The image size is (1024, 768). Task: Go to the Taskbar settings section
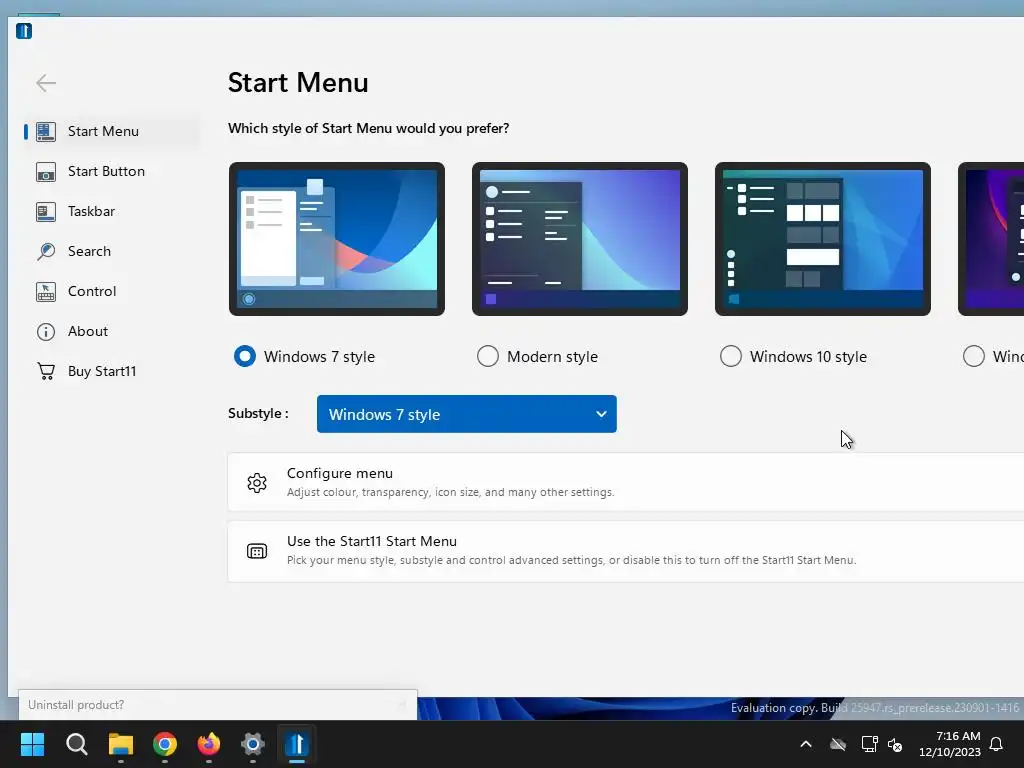[111, 212]
